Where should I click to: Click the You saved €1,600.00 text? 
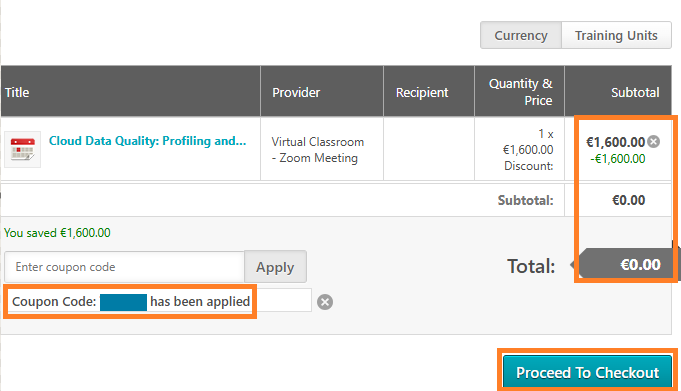(x=57, y=233)
